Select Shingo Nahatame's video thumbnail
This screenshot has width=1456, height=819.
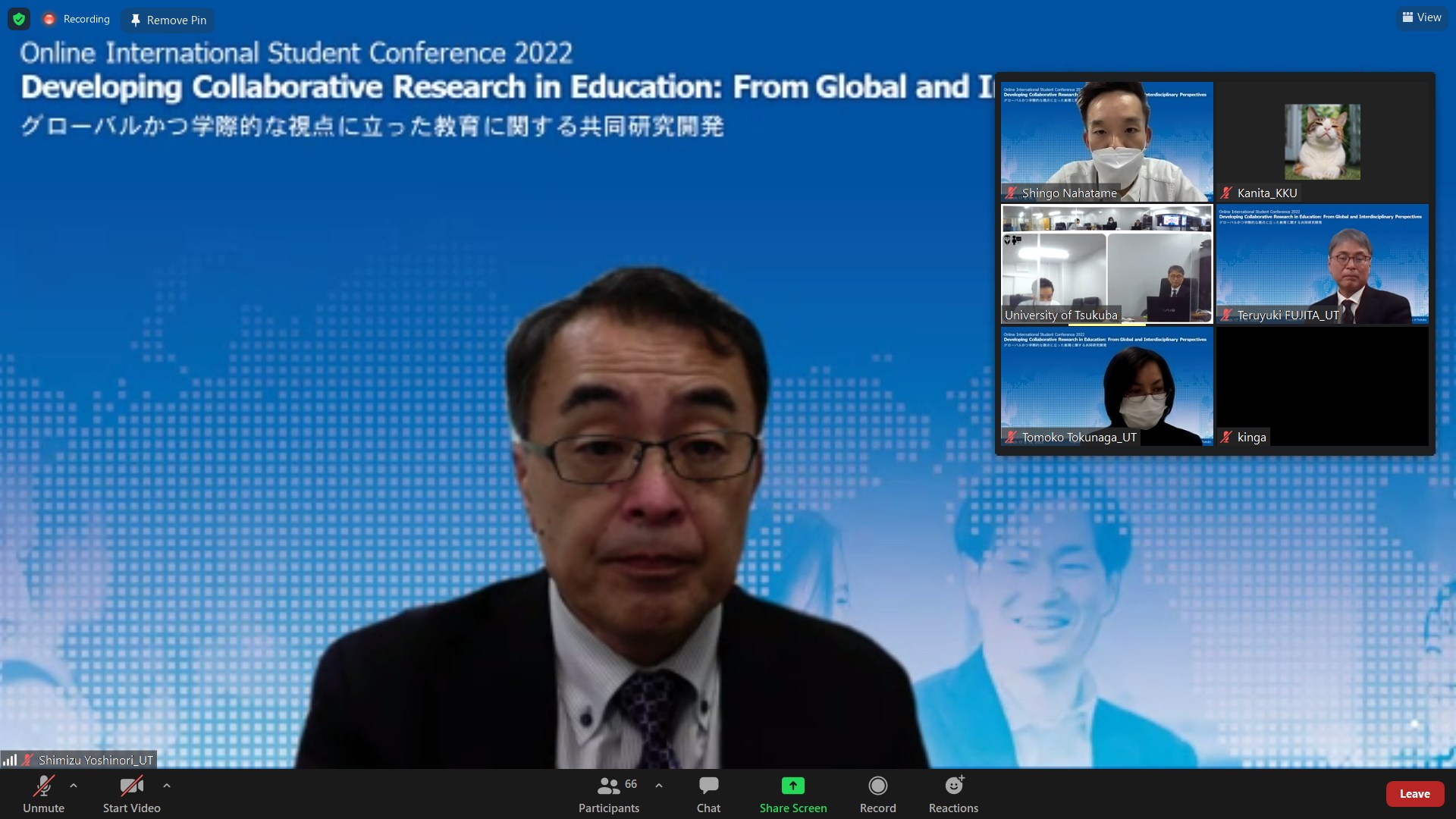click(1106, 141)
